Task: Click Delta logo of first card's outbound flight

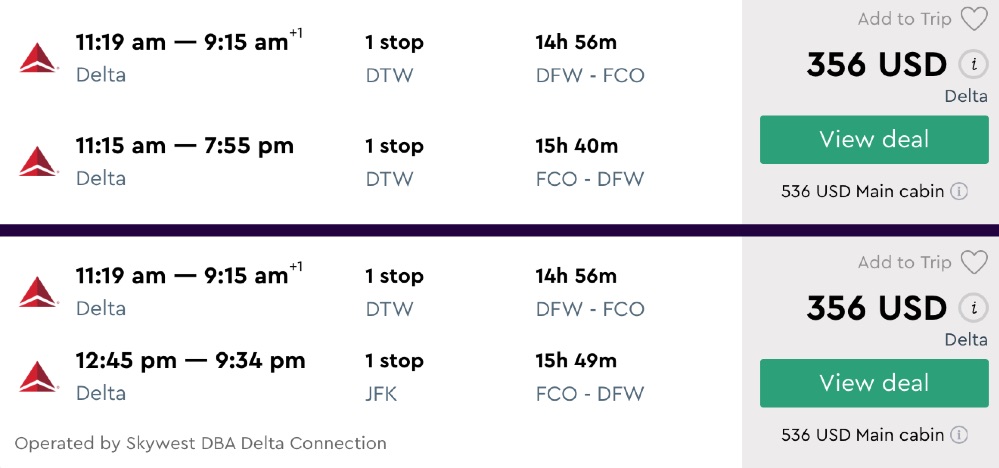Action: click(39, 58)
